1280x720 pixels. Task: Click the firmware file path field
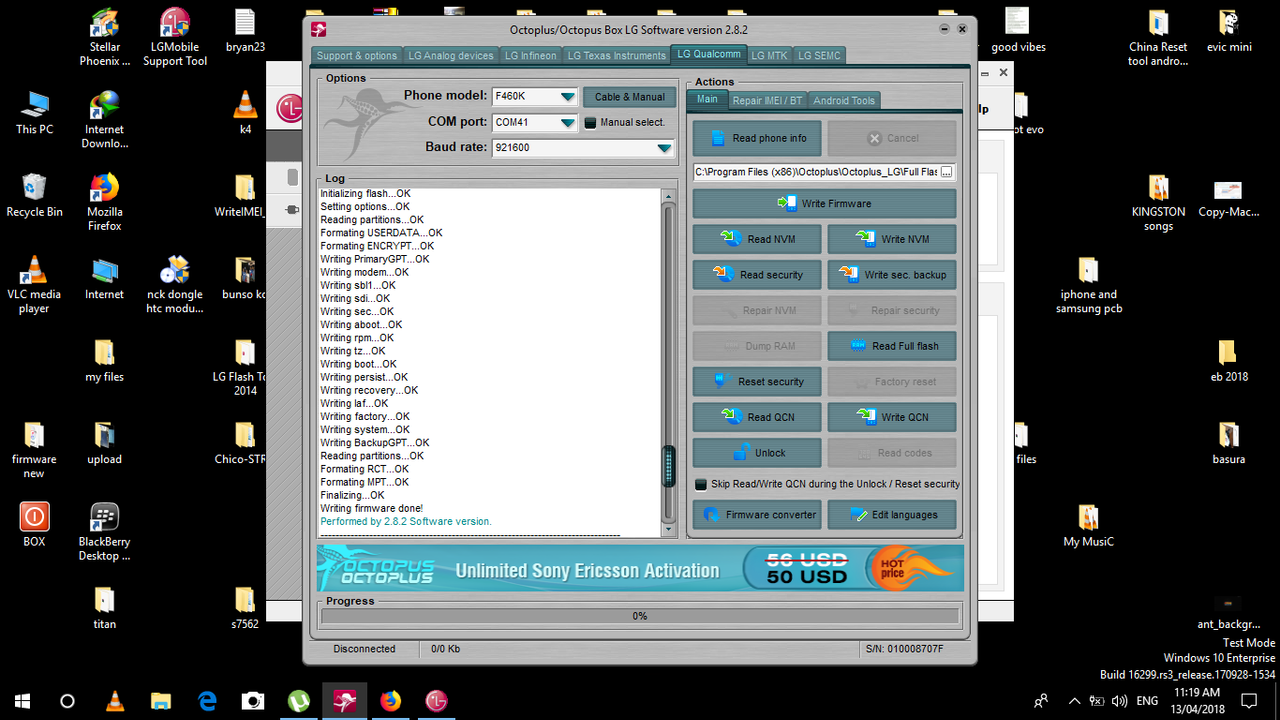coord(816,172)
